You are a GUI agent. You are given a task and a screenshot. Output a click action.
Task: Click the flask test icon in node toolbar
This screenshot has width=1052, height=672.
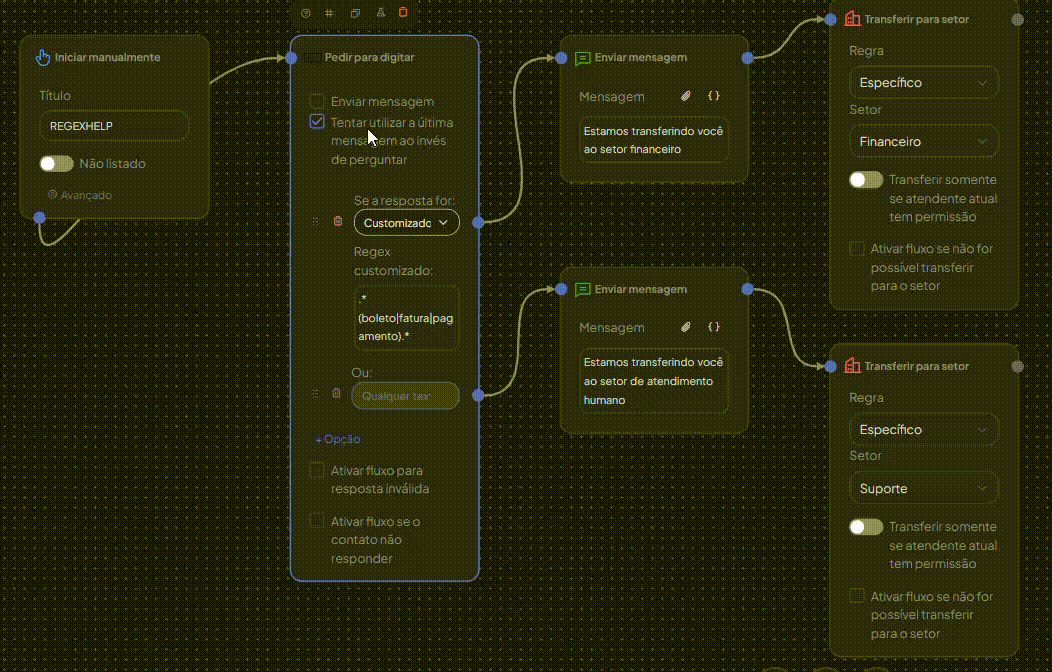[x=380, y=13]
